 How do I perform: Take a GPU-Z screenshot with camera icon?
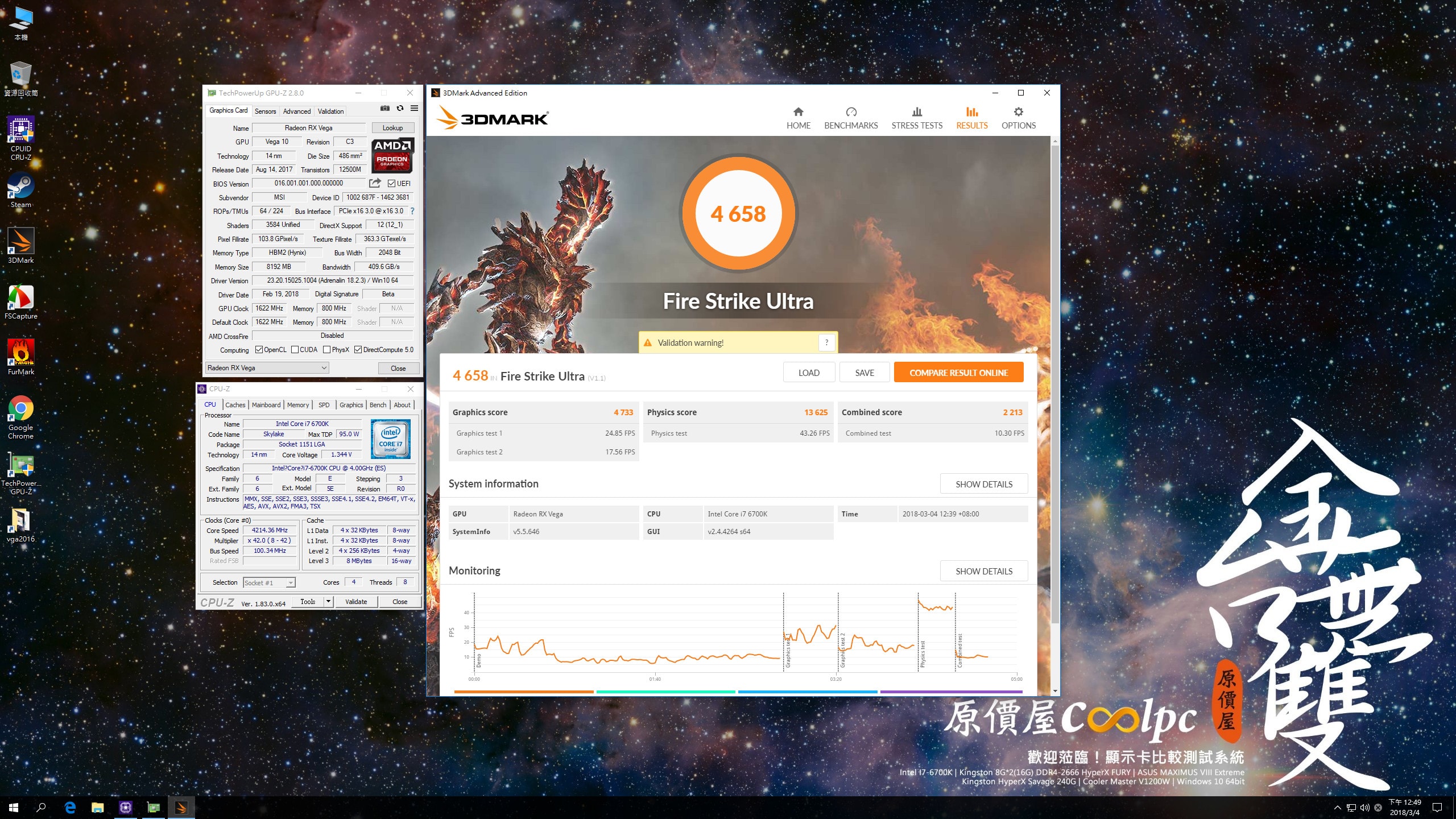[x=385, y=108]
